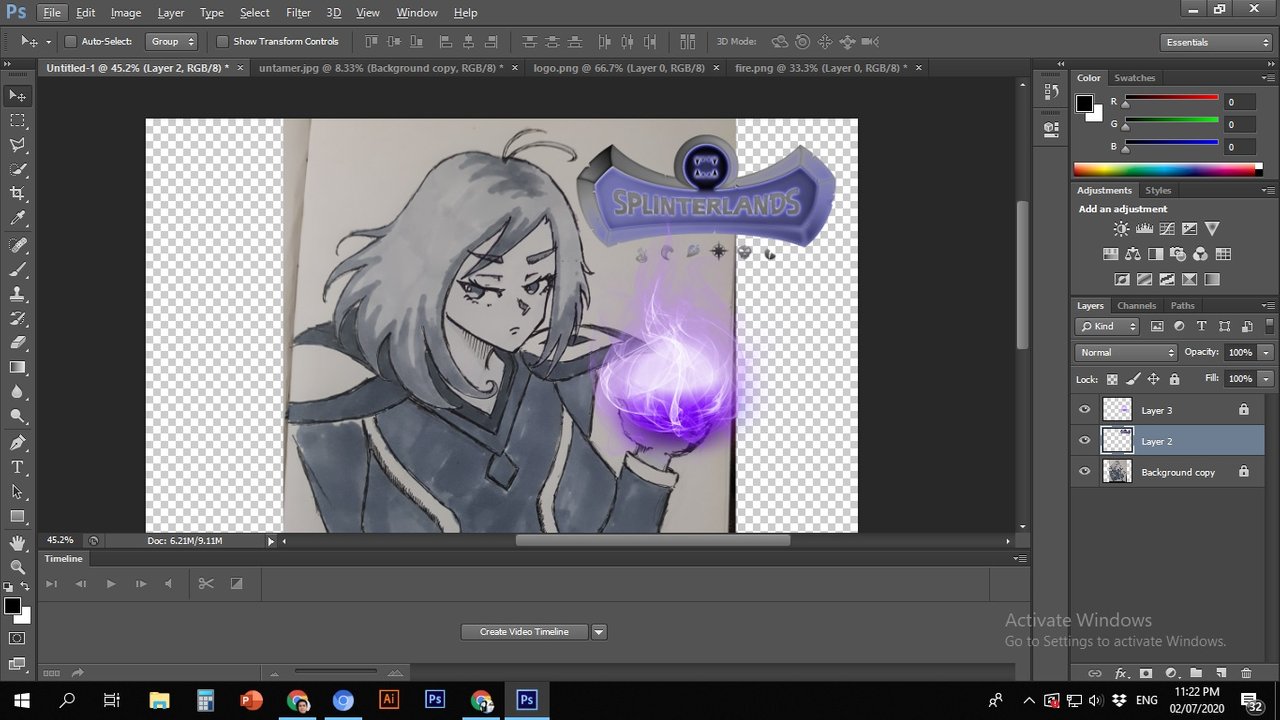Toggle lock image pixels brush icon
The width and height of the screenshot is (1280, 720).
click(x=1133, y=379)
